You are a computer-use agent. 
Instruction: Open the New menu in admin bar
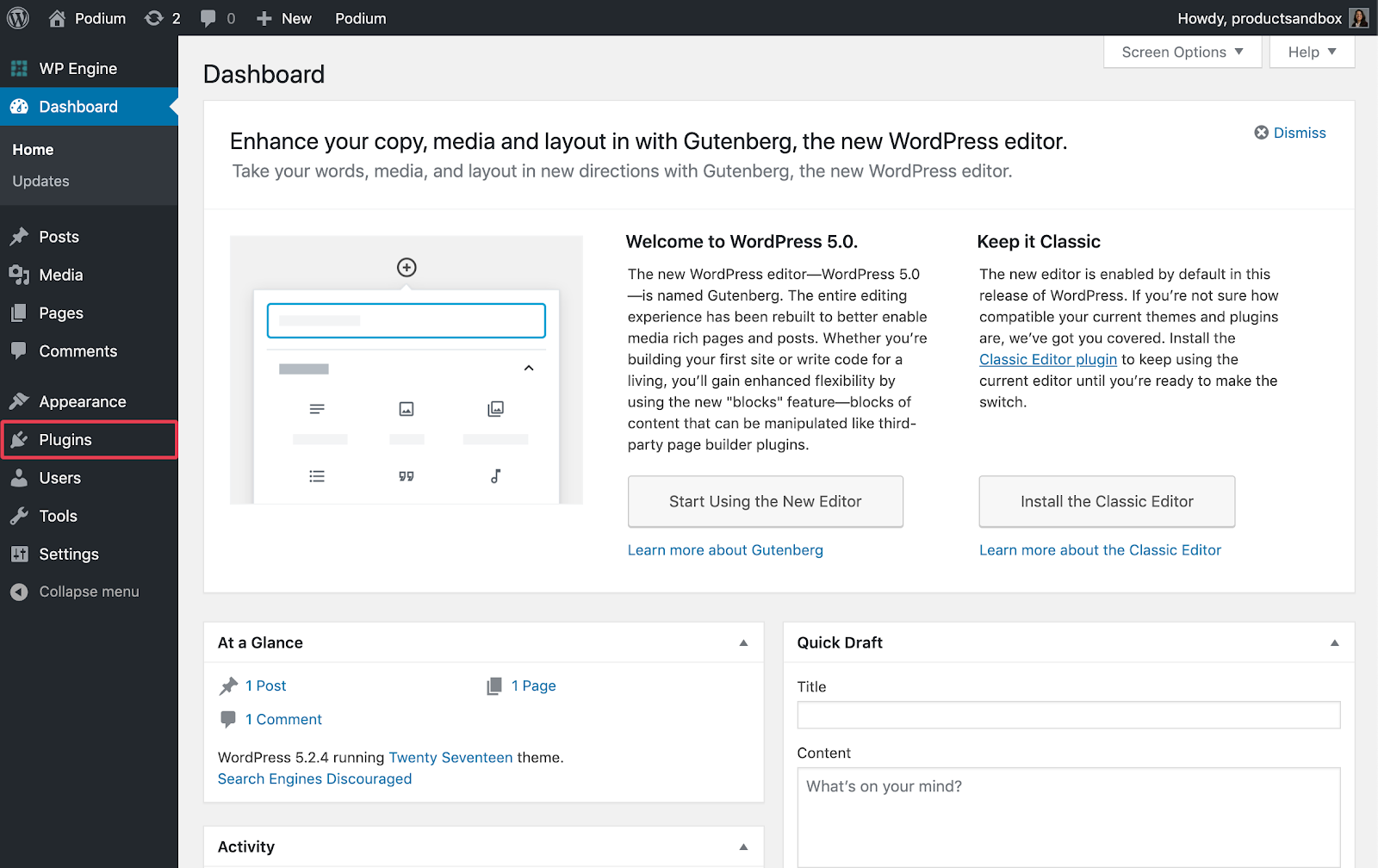(283, 17)
